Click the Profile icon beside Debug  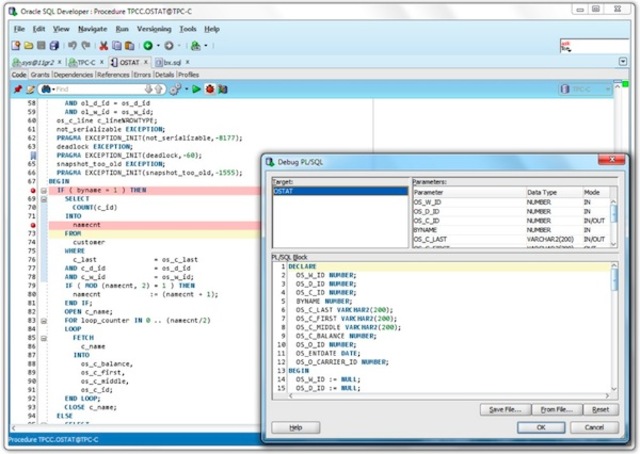(x=223, y=89)
